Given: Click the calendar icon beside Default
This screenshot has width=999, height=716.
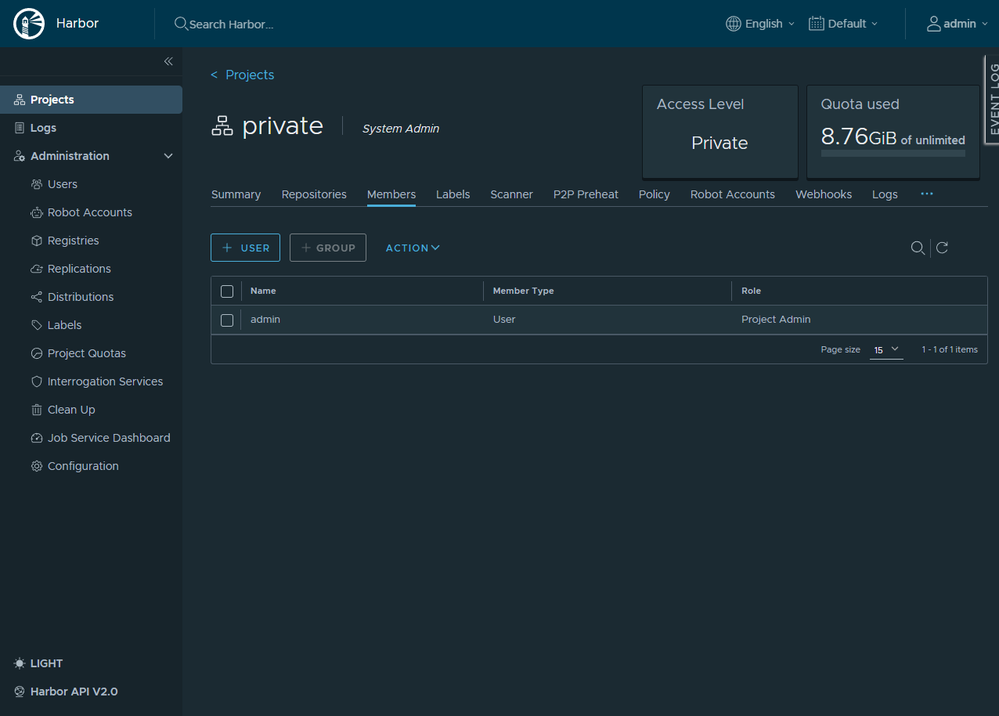Looking at the screenshot, I should (816, 24).
